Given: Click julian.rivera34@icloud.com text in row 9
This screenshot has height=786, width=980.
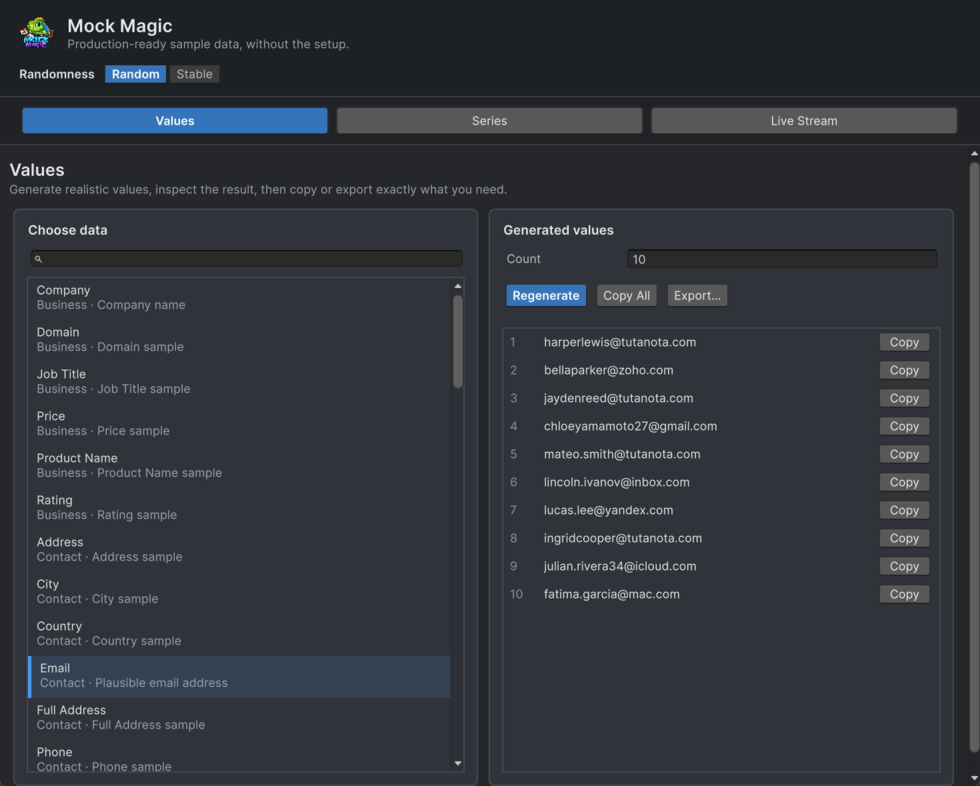Looking at the screenshot, I should 619,566.
